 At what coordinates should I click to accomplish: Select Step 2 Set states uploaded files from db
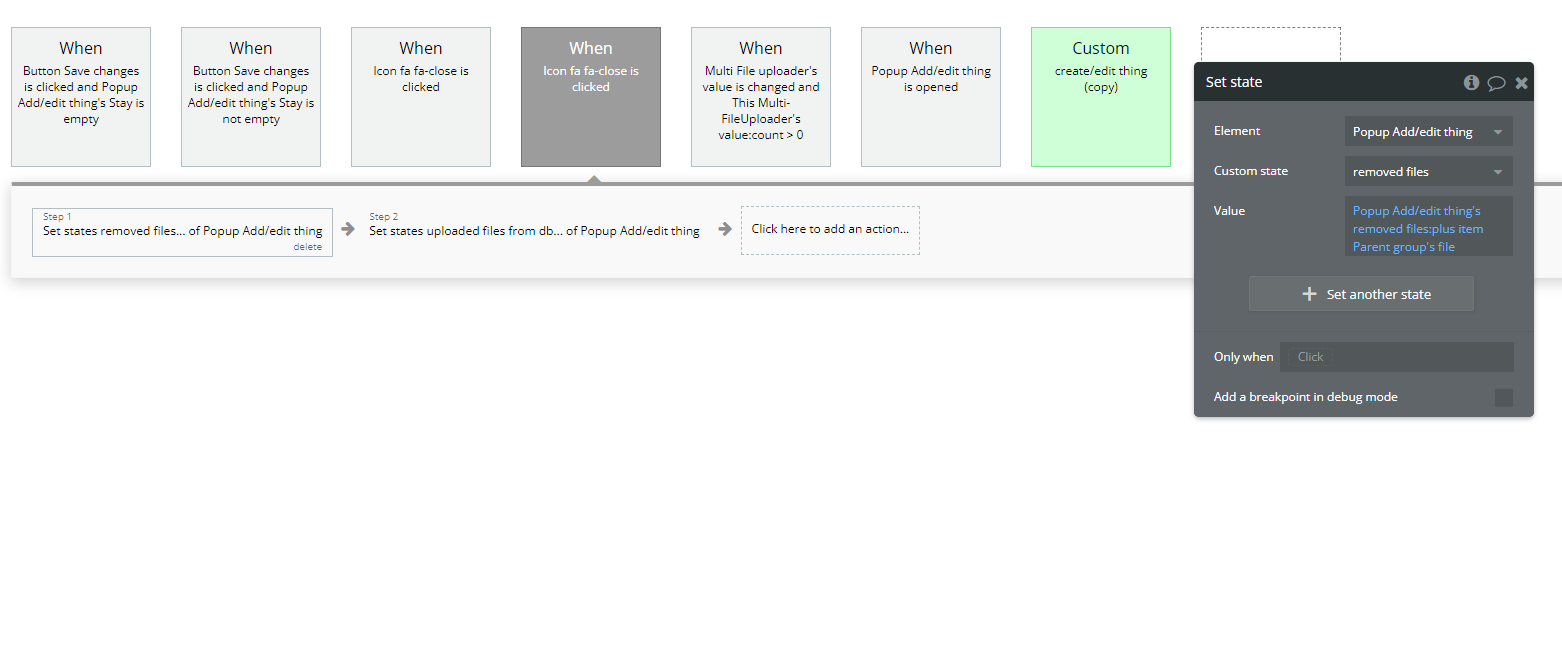(534, 230)
